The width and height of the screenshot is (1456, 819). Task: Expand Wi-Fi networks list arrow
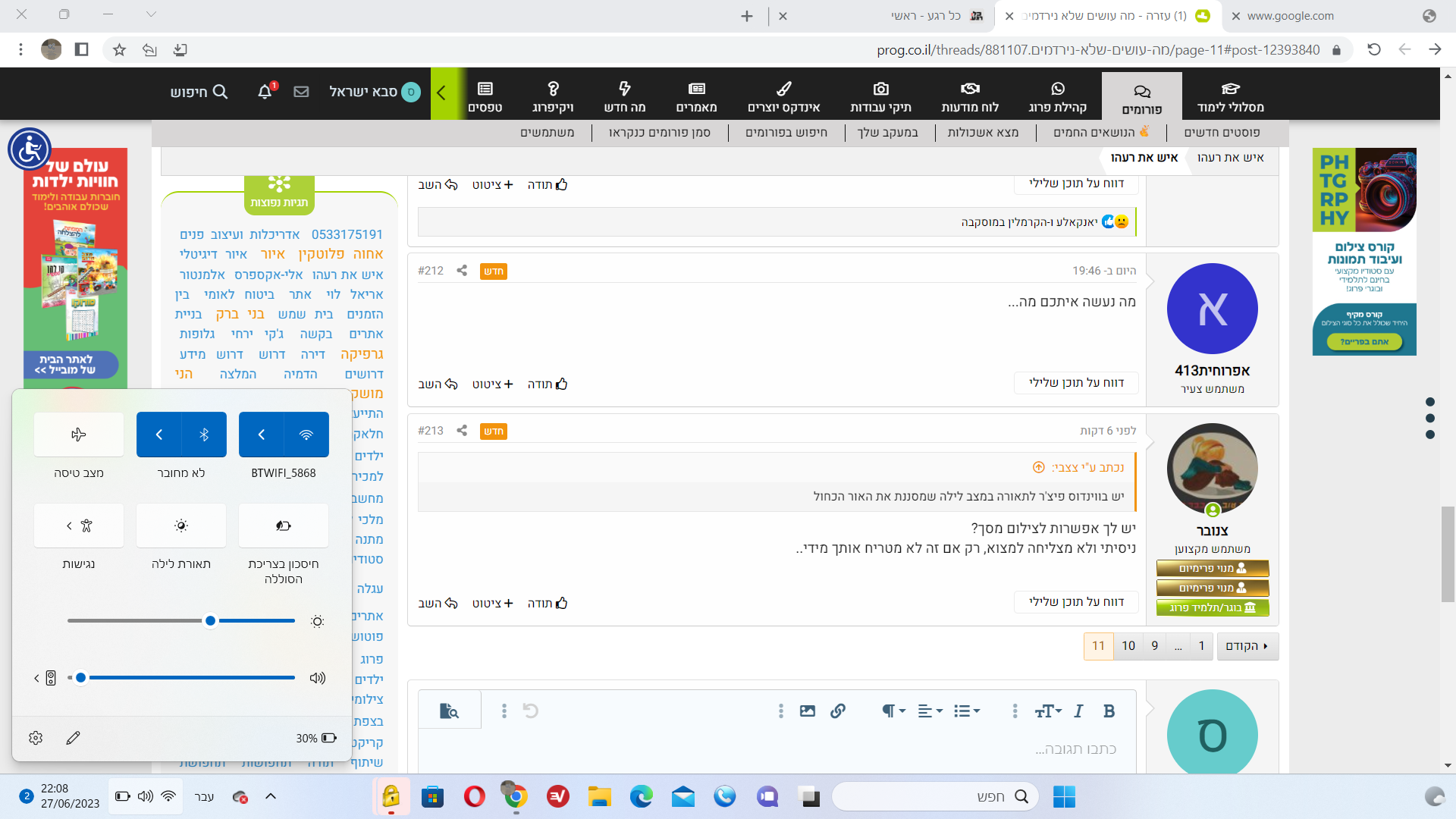click(x=262, y=435)
